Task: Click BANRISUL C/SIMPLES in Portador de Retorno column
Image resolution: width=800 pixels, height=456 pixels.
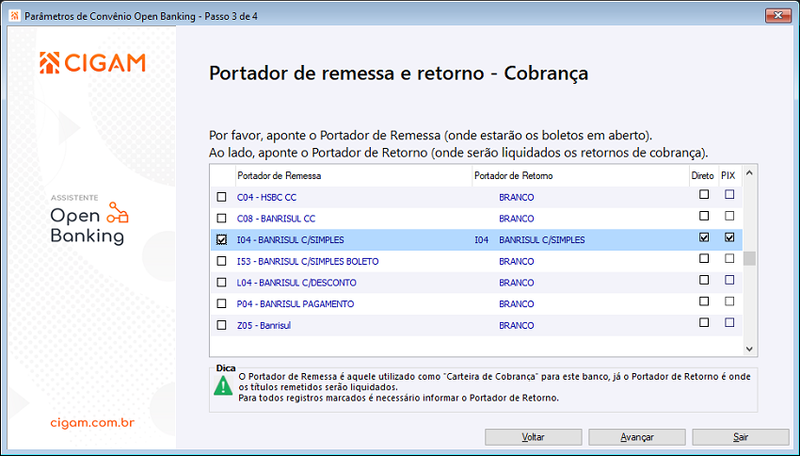Action: pyautogui.click(x=542, y=240)
